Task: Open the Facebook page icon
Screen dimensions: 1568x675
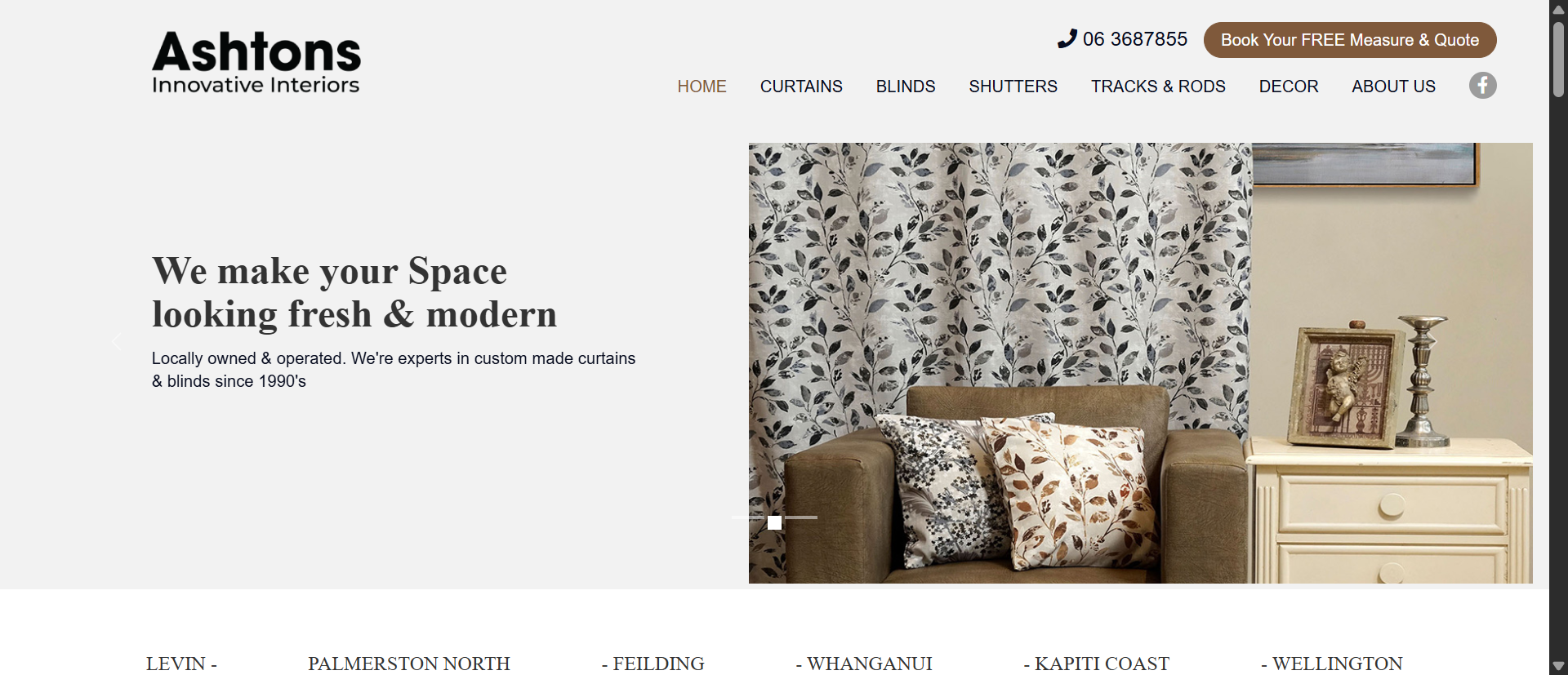Action: coord(1482,86)
